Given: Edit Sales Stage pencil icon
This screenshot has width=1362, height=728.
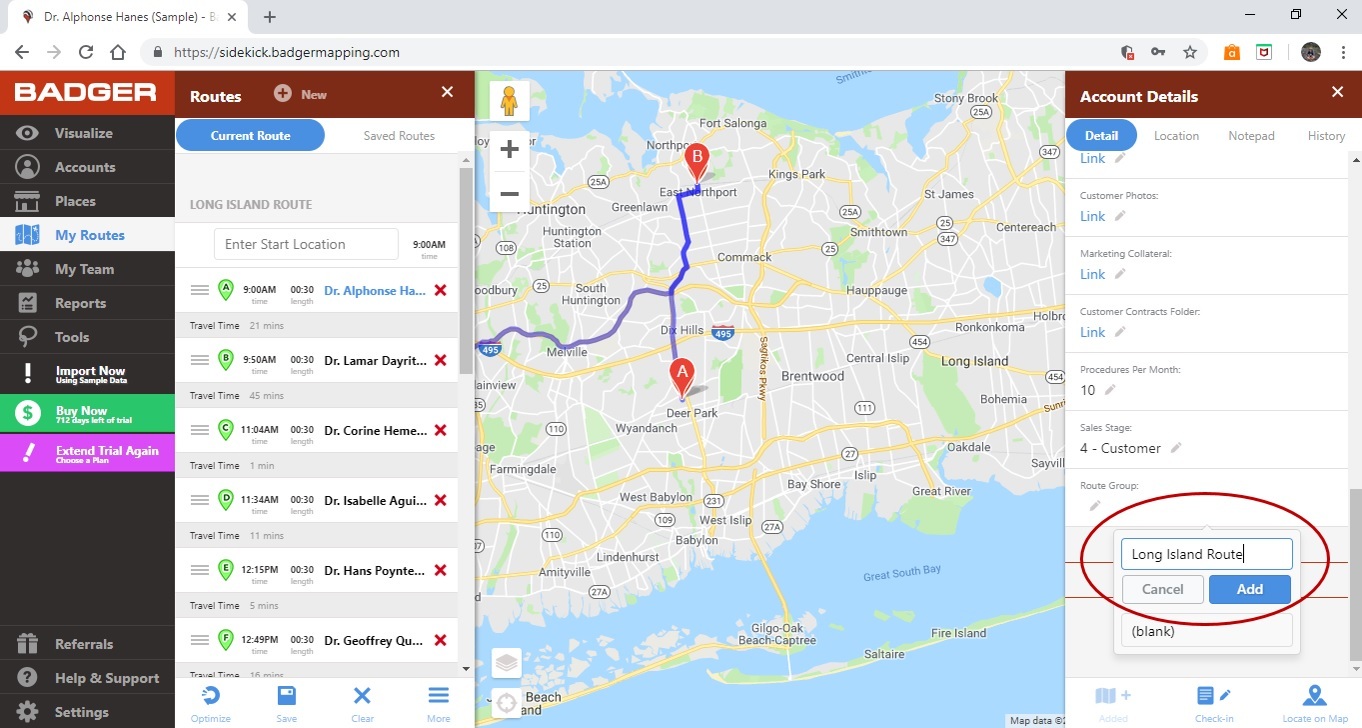Looking at the screenshot, I should (1176, 448).
